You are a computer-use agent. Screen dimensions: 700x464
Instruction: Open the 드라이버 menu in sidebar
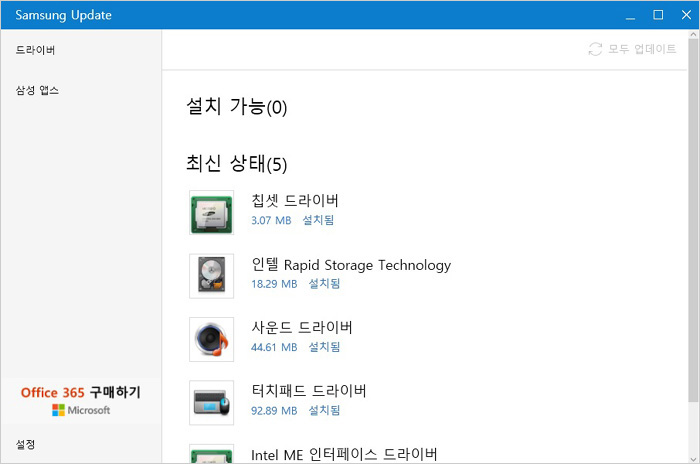(x=35, y=50)
